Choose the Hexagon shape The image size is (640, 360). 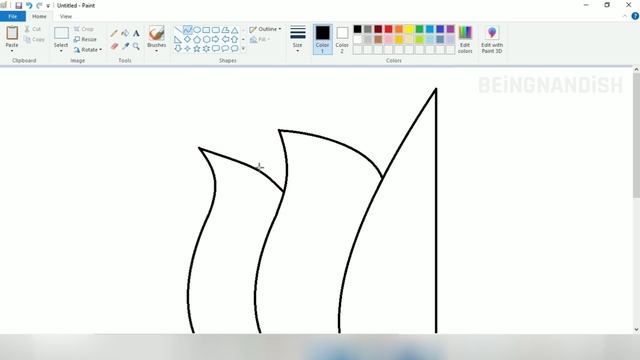(x=206, y=39)
